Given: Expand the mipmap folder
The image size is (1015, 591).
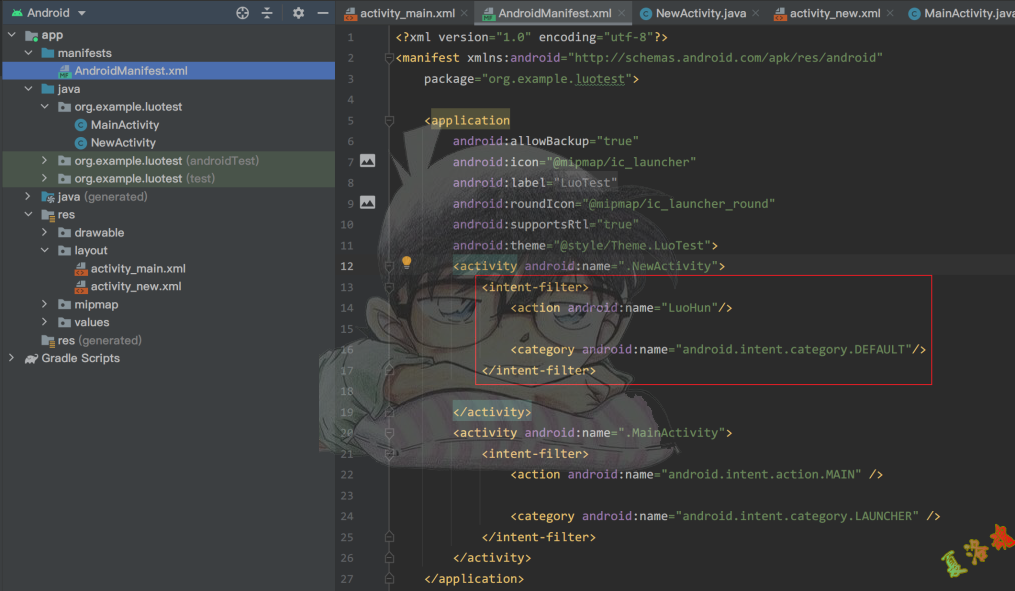Looking at the screenshot, I should 45,304.
